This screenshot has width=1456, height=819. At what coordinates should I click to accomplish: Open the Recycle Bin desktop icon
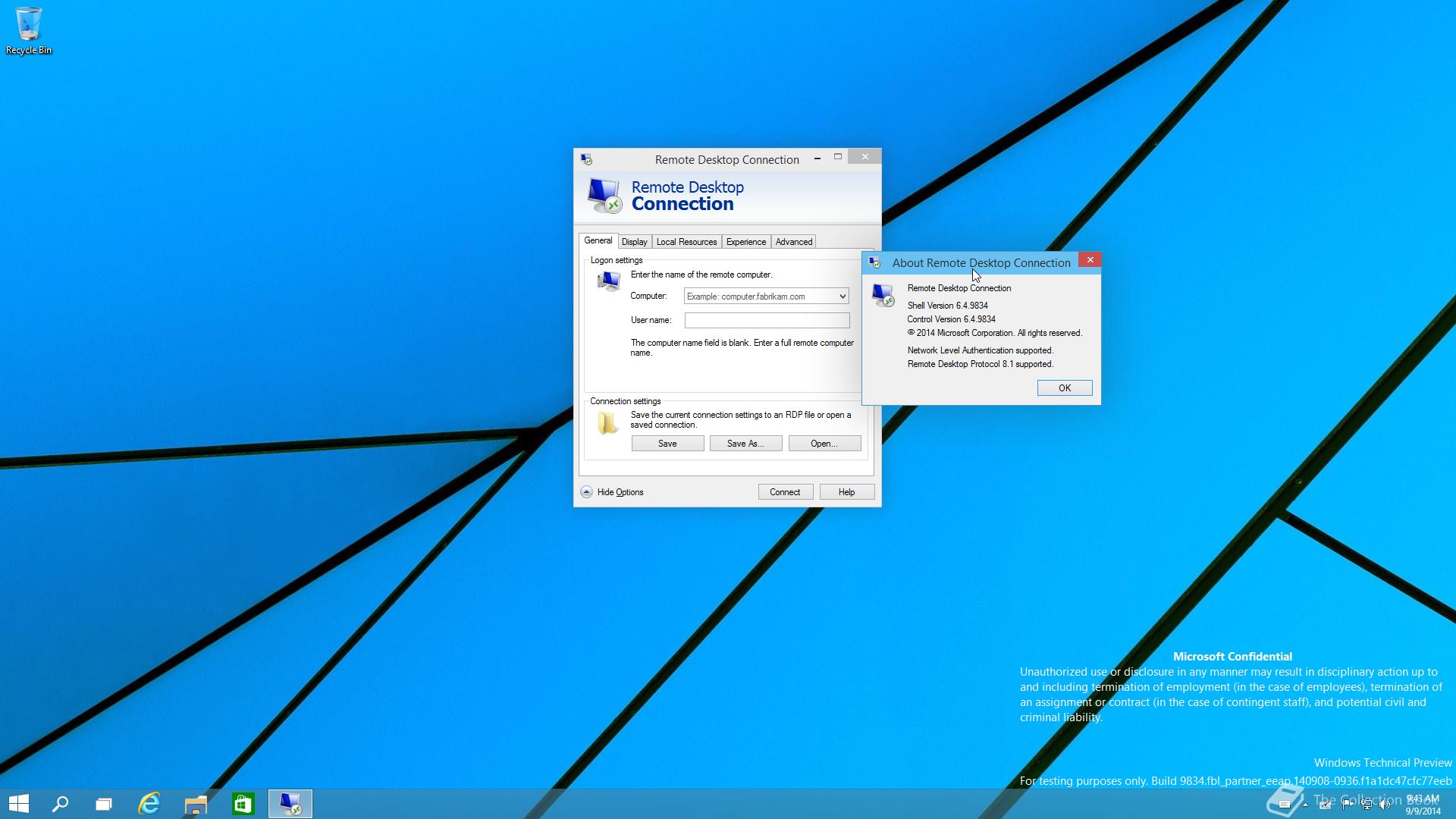[28, 31]
